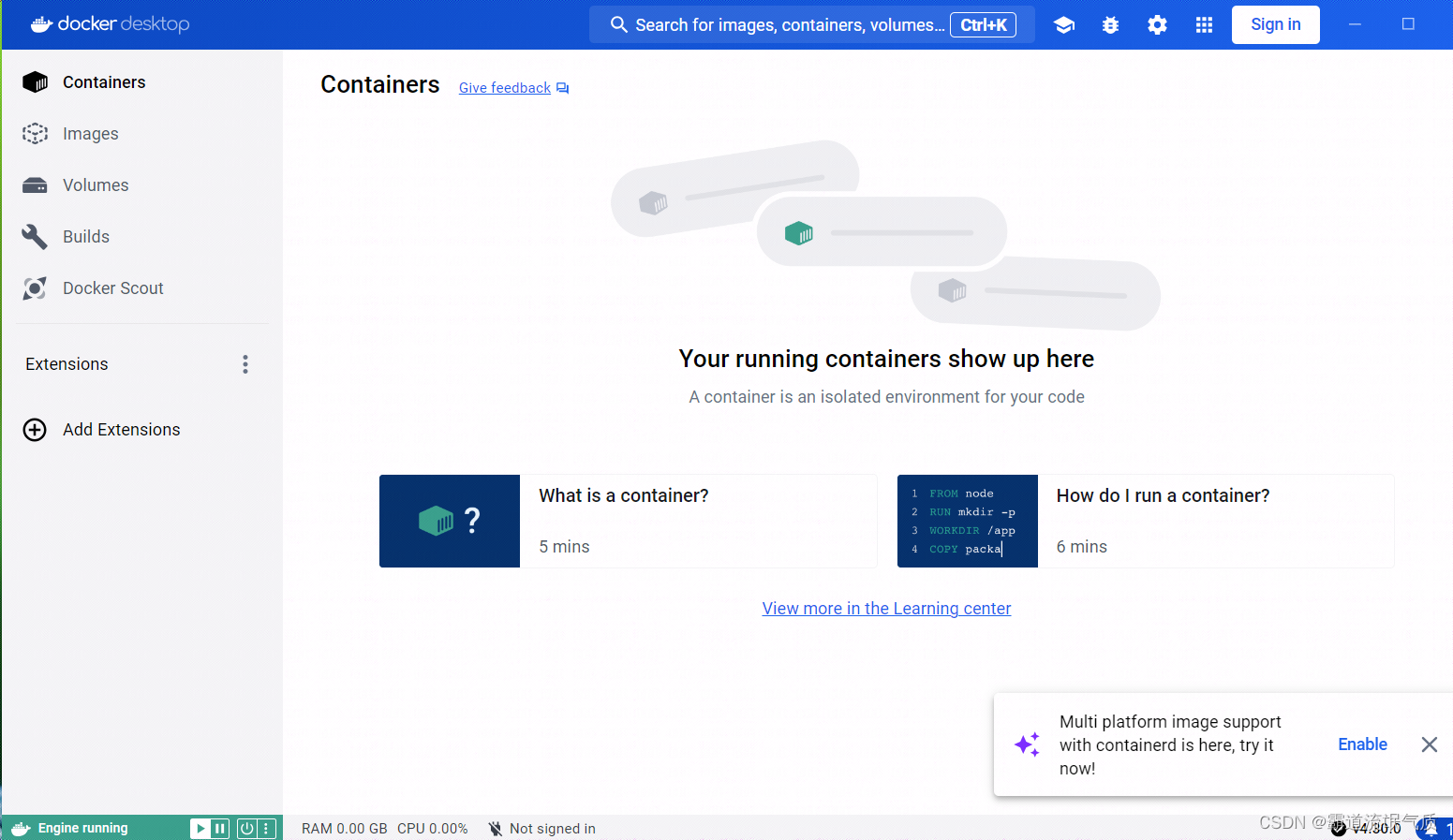Click the feedback speech bubble icon
The image size is (1453, 840).
click(x=562, y=88)
